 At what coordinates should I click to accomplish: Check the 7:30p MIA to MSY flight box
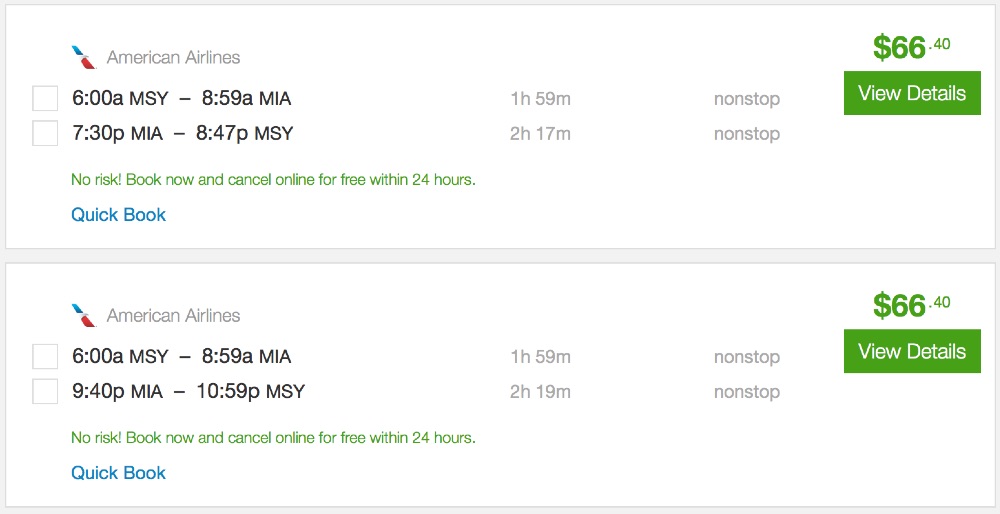pyautogui.click(x=45, y=133)
